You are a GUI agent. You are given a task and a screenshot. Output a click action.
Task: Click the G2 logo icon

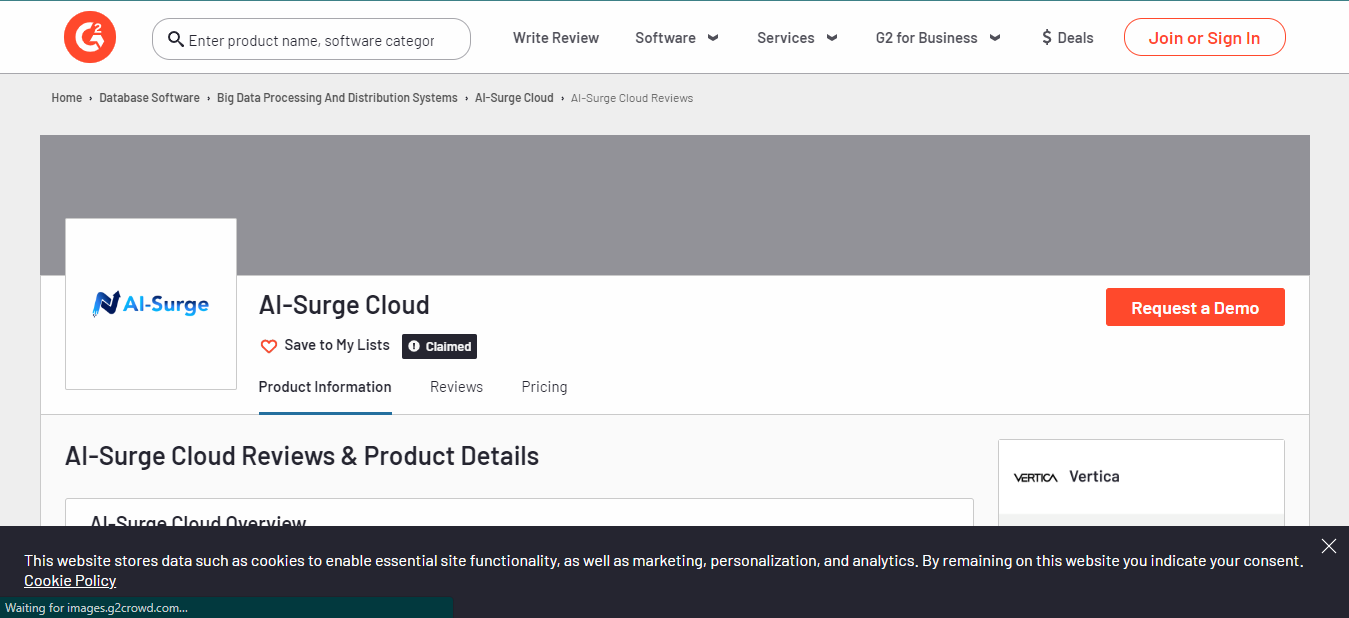90,38
